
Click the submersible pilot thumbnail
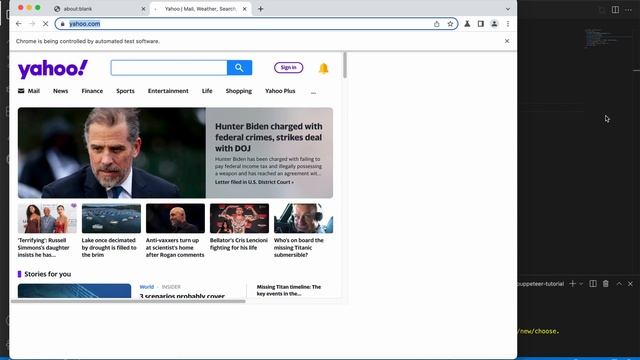(x=303, y=218)
